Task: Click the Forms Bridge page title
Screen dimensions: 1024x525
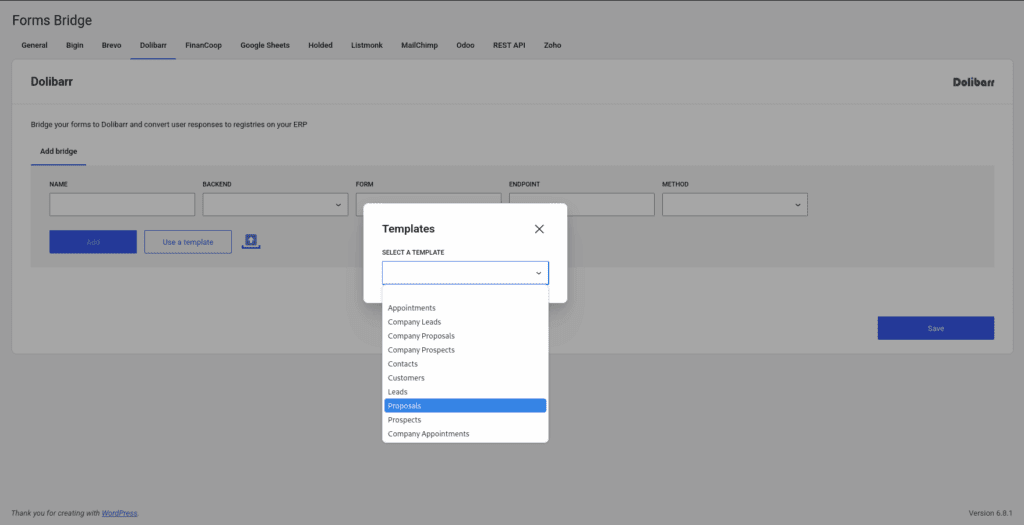Action: click(x=52, y=20)
